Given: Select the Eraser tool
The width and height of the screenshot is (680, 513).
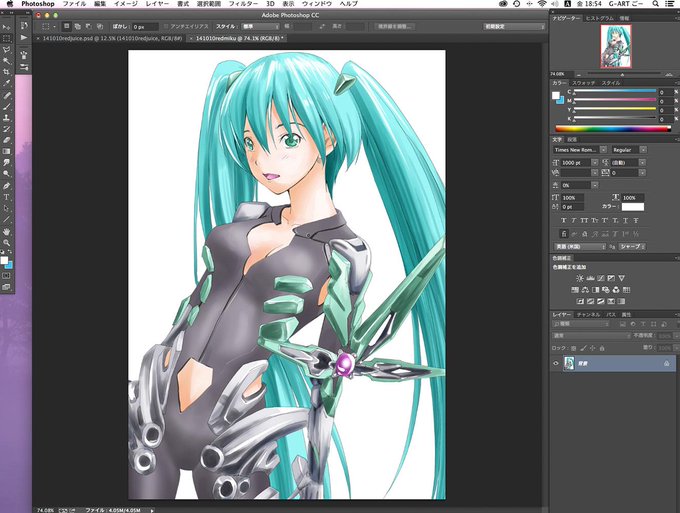Looking at the screenshot, I should coord(7,140).
